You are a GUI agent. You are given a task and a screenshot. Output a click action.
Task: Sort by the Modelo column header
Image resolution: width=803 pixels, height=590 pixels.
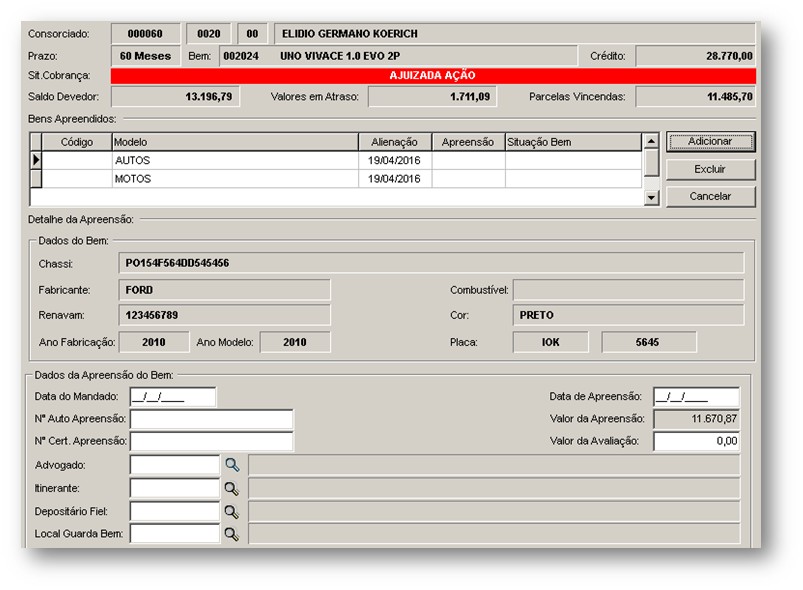click(x=235, y=142)
